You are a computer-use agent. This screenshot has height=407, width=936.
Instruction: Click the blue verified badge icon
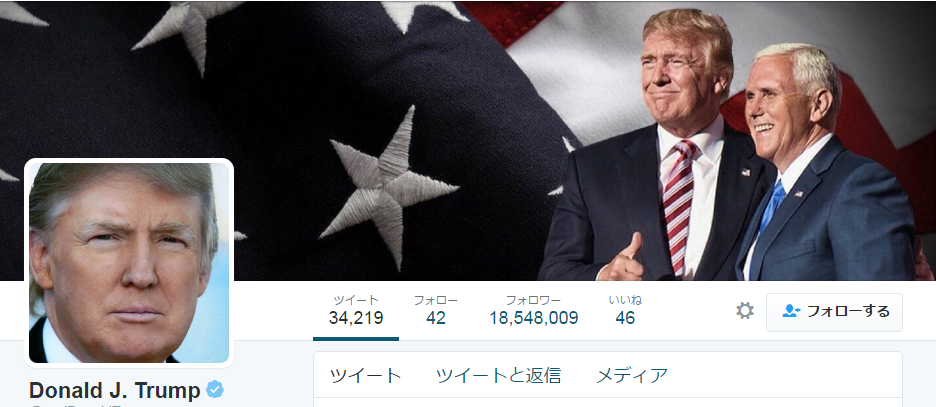[215, 390]
